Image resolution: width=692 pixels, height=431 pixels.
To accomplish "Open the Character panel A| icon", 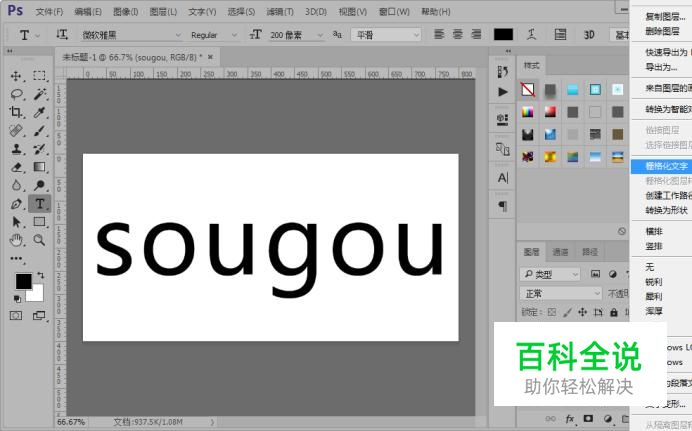I will point(503,178).
